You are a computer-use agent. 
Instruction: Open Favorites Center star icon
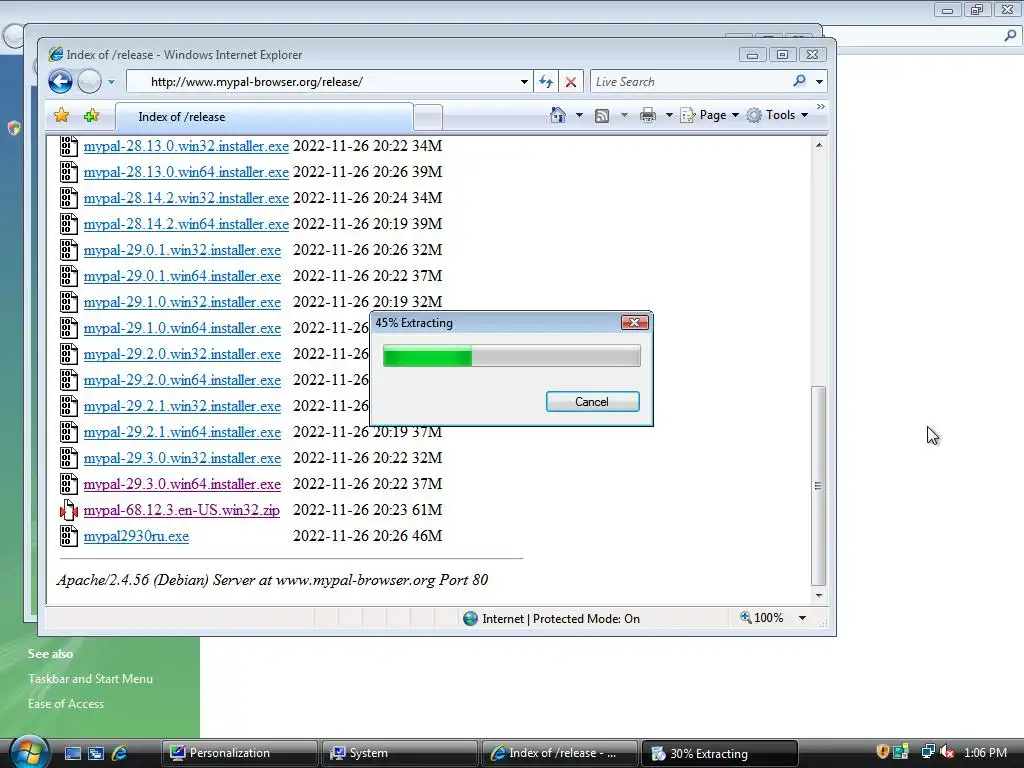click(x=61, y=116)
